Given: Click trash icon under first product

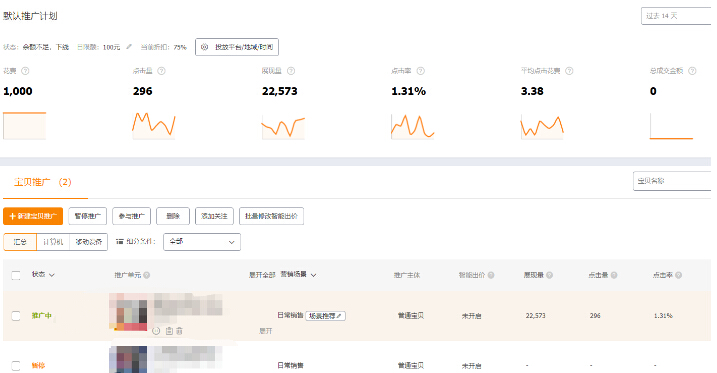Looking at the screenshot, I should pos(179,330).
